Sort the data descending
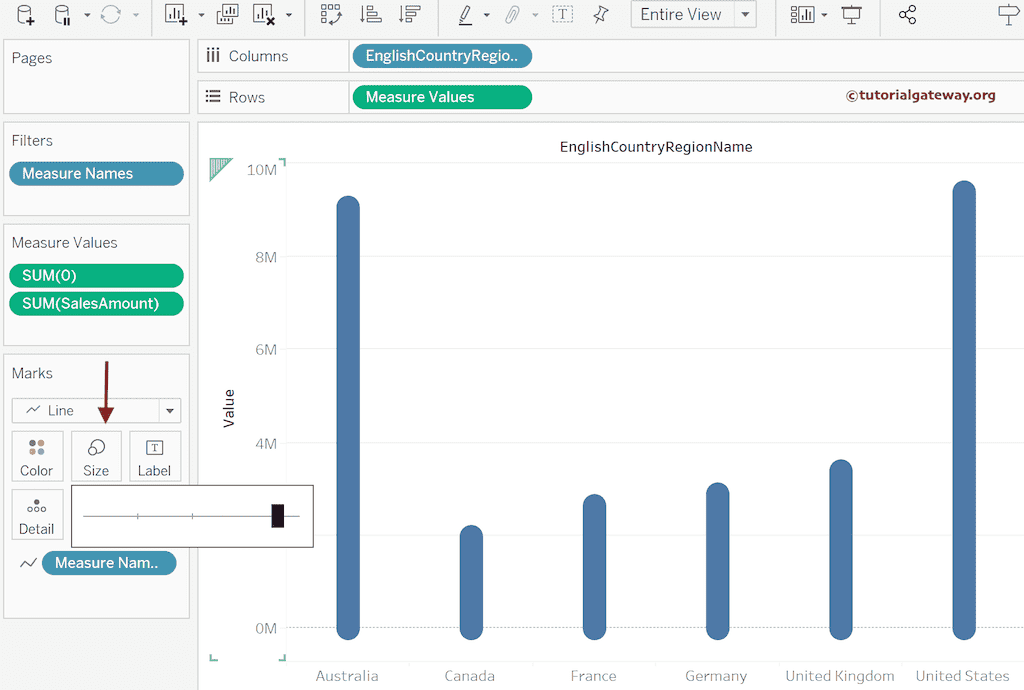Screen dimensions: 1024x690 (410, 15)
